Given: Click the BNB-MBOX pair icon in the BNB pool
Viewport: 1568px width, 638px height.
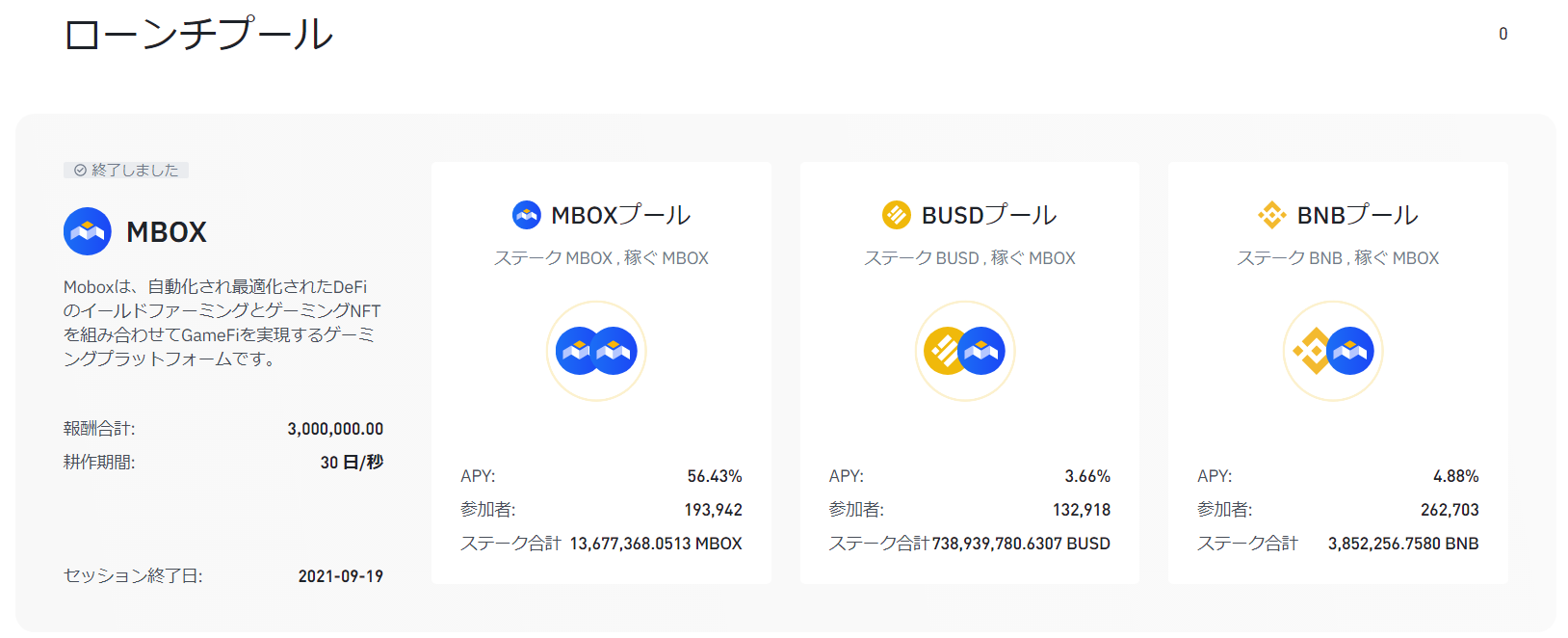Looking at the screenshot, I should tap(1333, 351).
